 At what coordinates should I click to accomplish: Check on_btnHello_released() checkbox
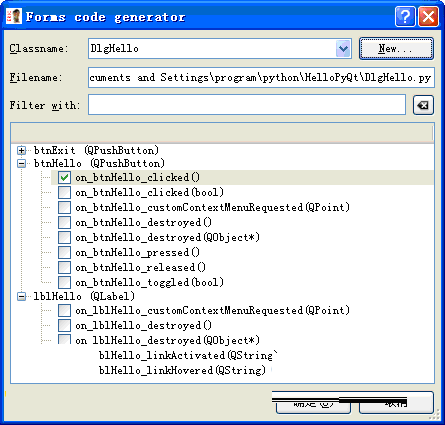pyautogui.click(x=64, y=267)
